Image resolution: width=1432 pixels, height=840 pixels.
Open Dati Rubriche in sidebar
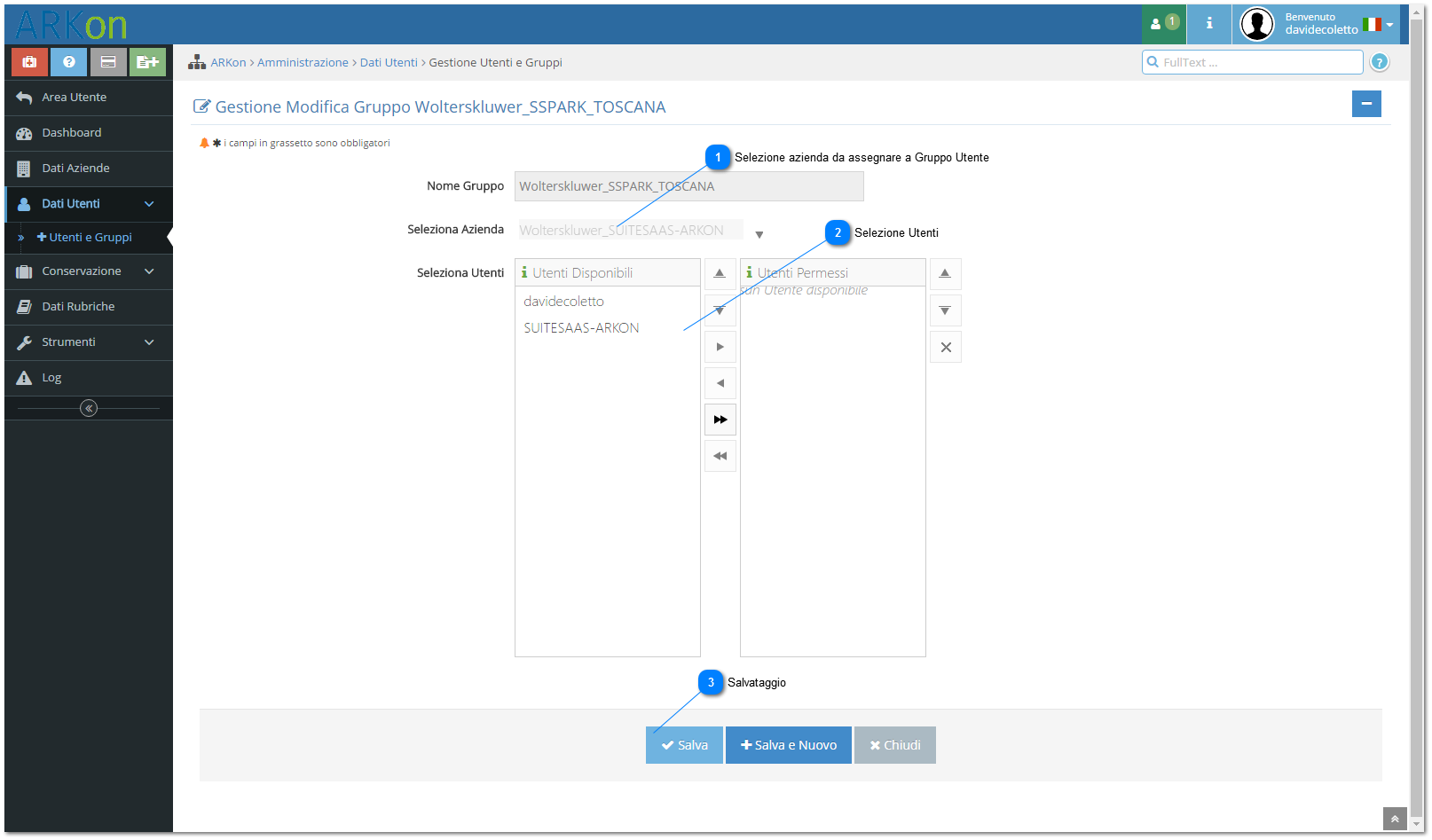tap(89, 307)
